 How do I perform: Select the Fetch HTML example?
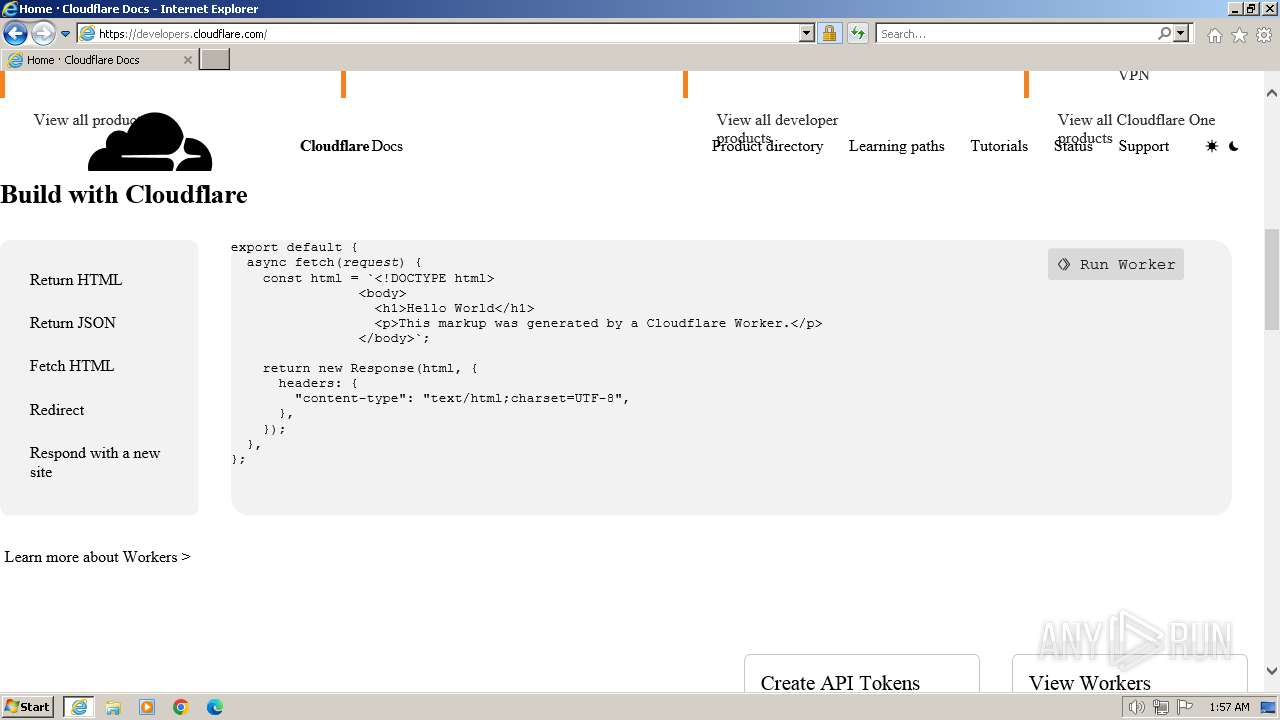[x=72, y=366]
